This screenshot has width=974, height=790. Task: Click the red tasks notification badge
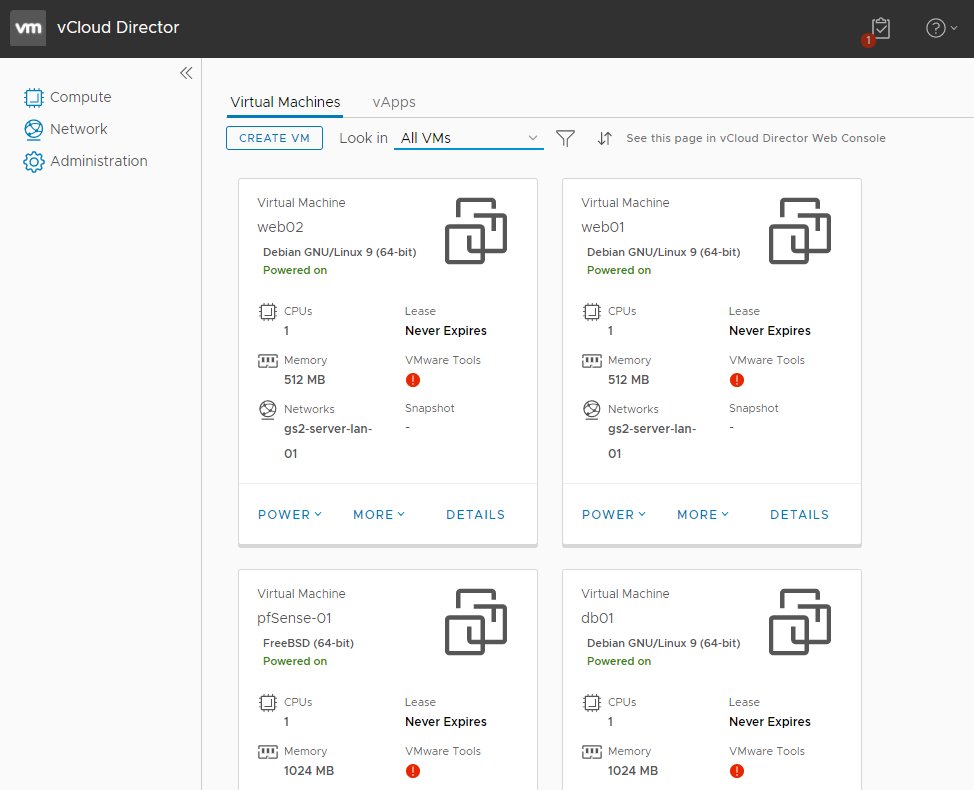pyautogui.click(x=868, y=40)
